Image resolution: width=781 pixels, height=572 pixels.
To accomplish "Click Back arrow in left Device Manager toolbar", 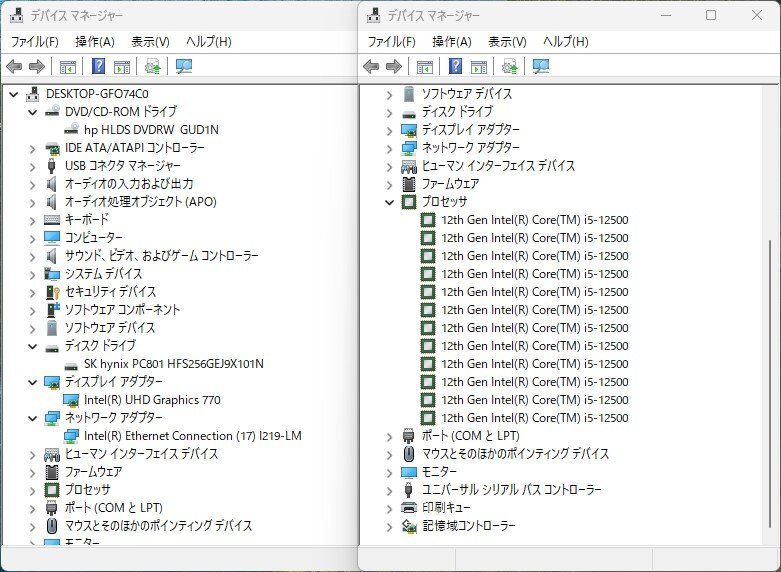I will (x=14, y=66).
